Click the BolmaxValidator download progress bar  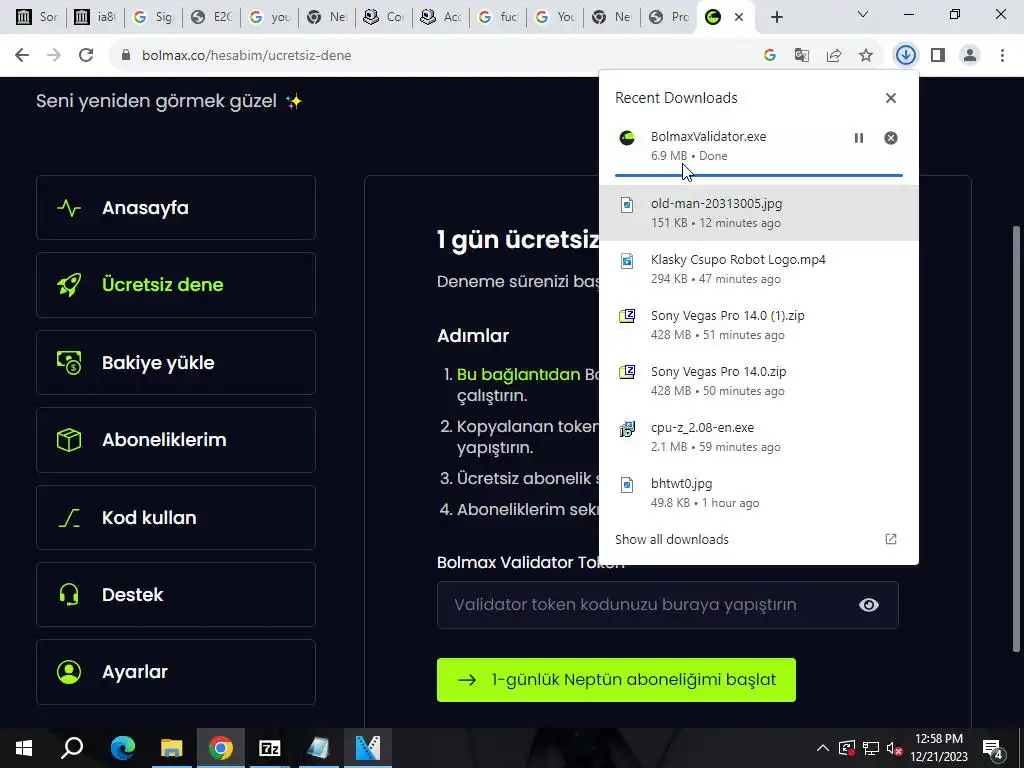(x=758, y=176)
